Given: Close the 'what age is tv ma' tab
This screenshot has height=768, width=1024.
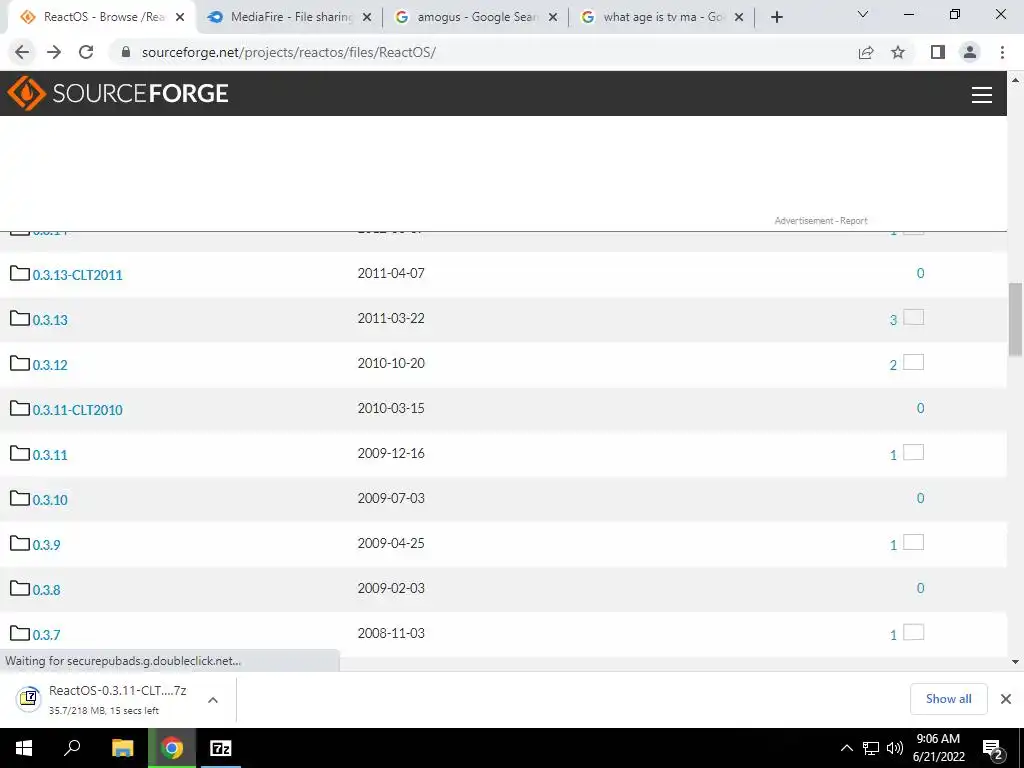Looking at the screenshot, I should (x=739, y=18).
